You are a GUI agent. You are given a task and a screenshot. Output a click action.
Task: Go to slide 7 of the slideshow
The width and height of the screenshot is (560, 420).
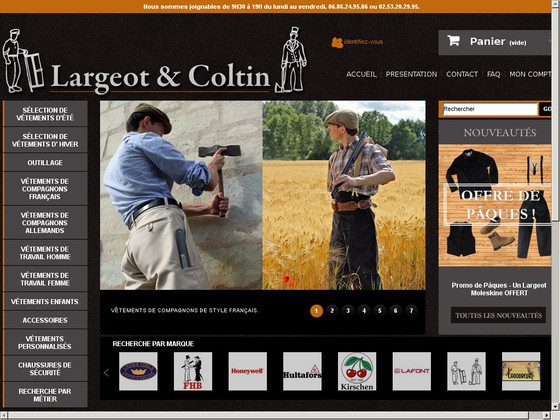[x=411, y=311]
